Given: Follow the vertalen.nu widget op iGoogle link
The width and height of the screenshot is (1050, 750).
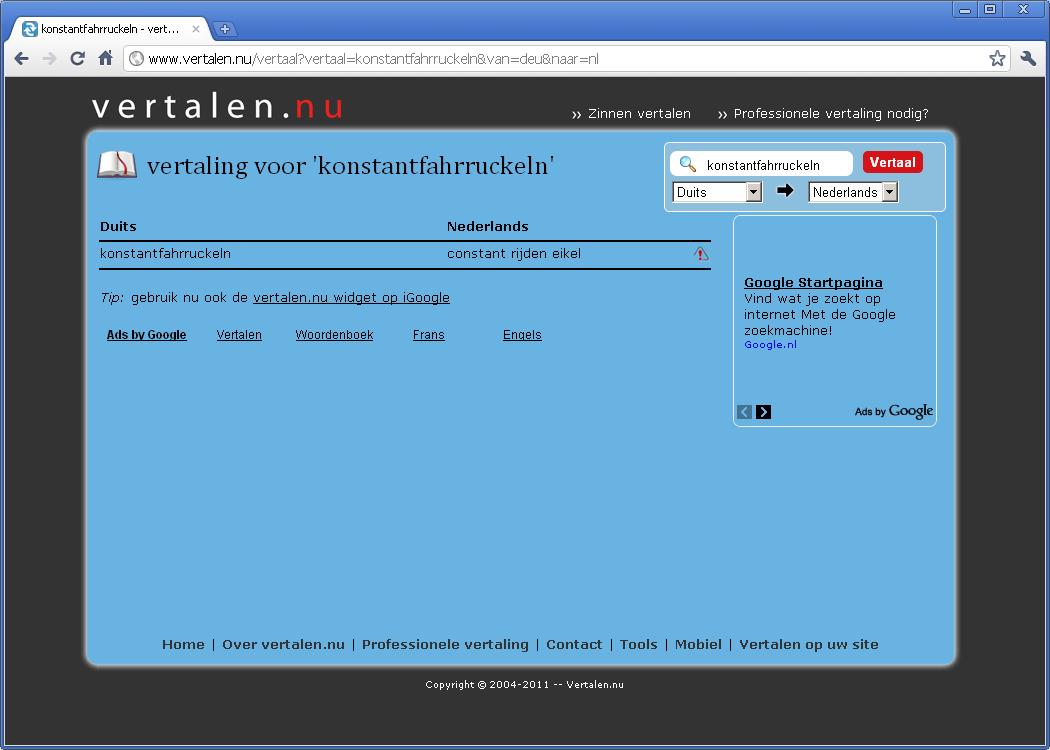Looking at the screenshot, I should click(x=351, y=298).
